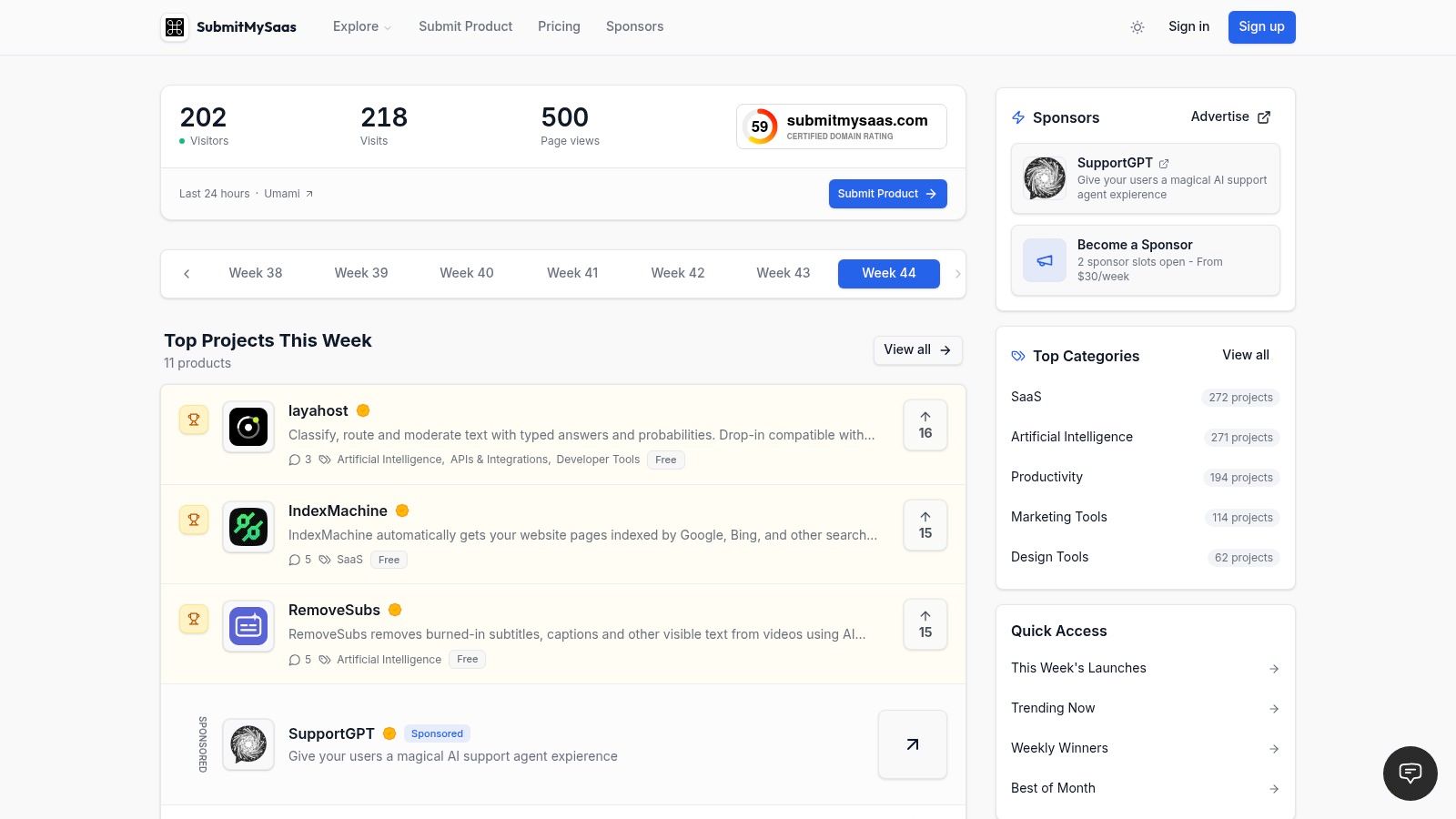Open the Explore dropdown menu
The image size is (1456, 819).
pos(362,26)
